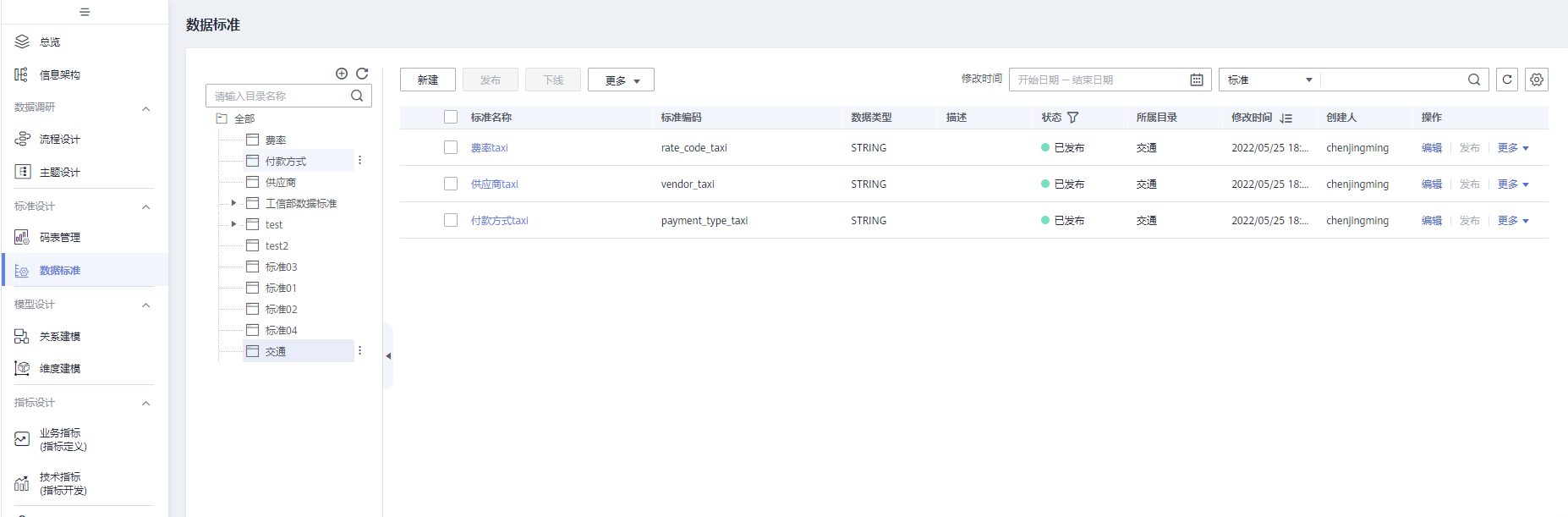Open the more options dots for 付款方式
1568x517 pixels.
click(x=359, y=160)
